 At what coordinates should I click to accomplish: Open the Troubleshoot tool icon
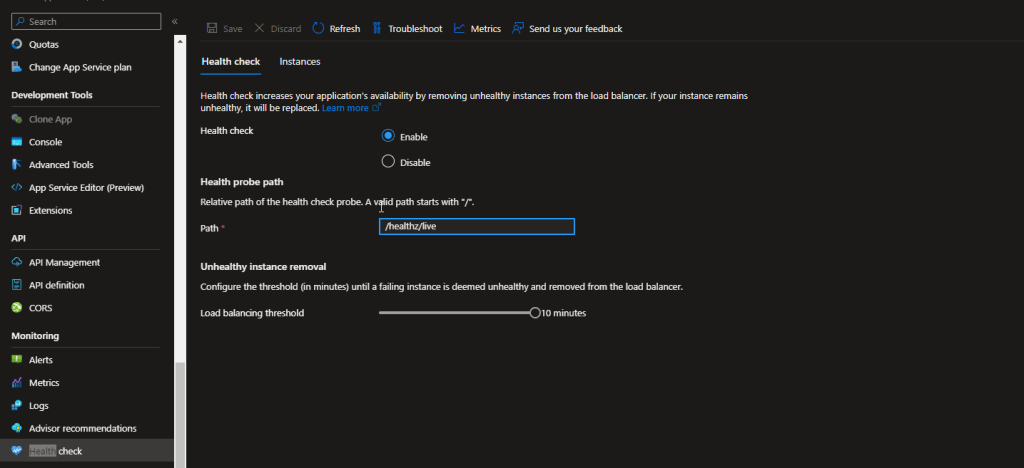pyautogui.click(x=377, y=29)
